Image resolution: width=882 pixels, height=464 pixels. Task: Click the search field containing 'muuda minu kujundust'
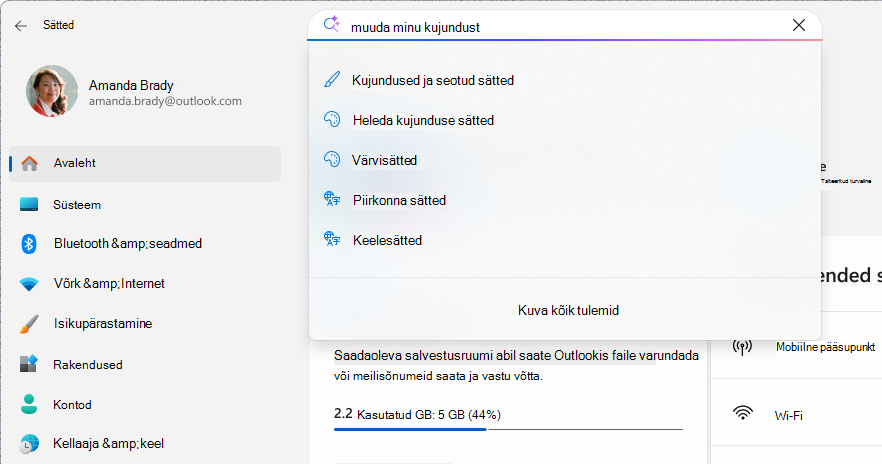[565, 26]
